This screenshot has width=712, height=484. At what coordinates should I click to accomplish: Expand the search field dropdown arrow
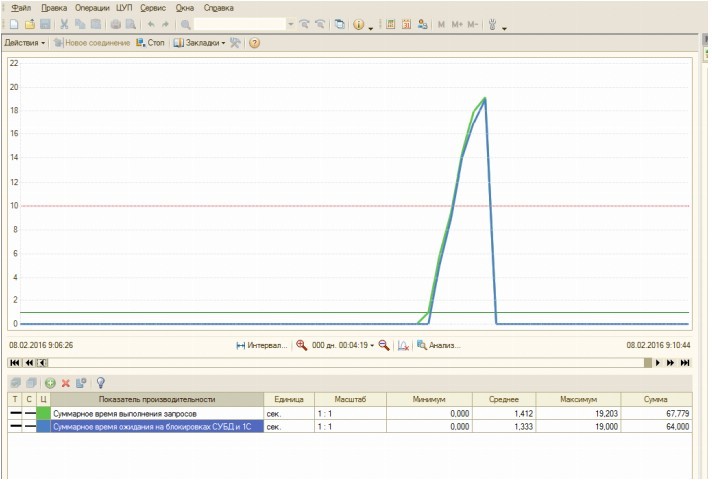click(291, 24)
